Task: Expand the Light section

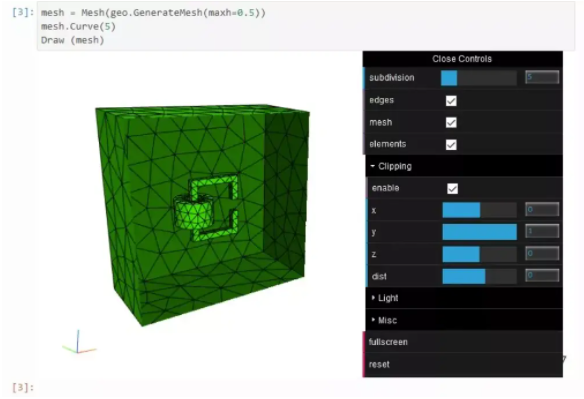Action: (x=464, y=298)
